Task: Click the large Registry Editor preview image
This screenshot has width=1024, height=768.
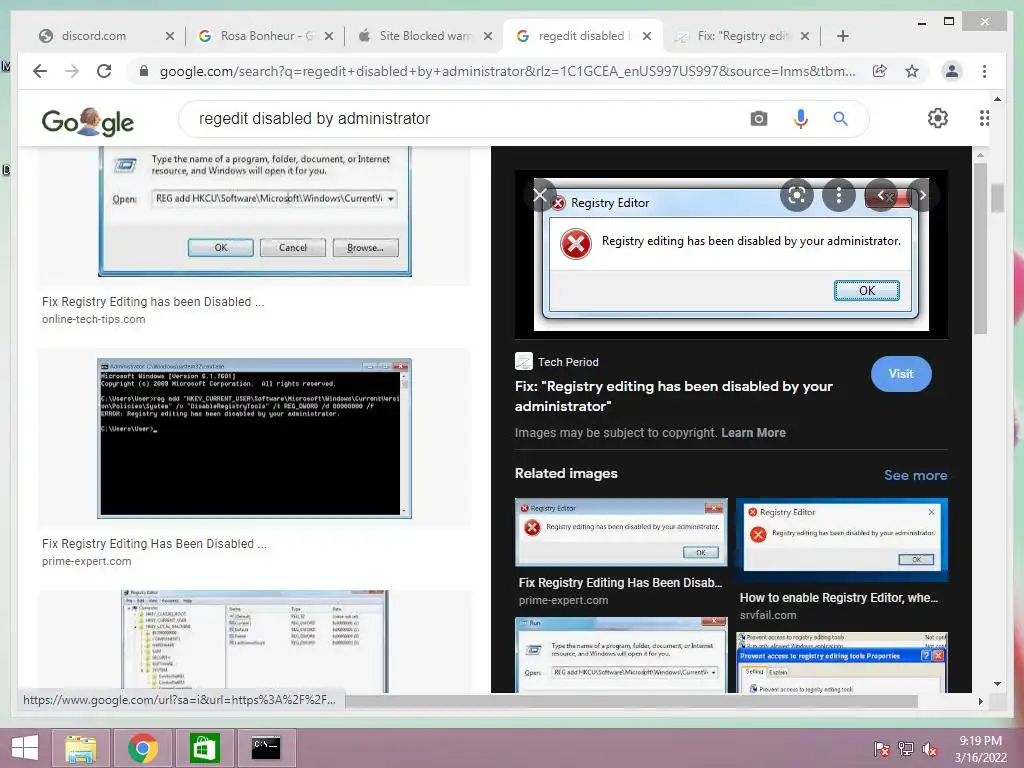Action: coord(731,255)
